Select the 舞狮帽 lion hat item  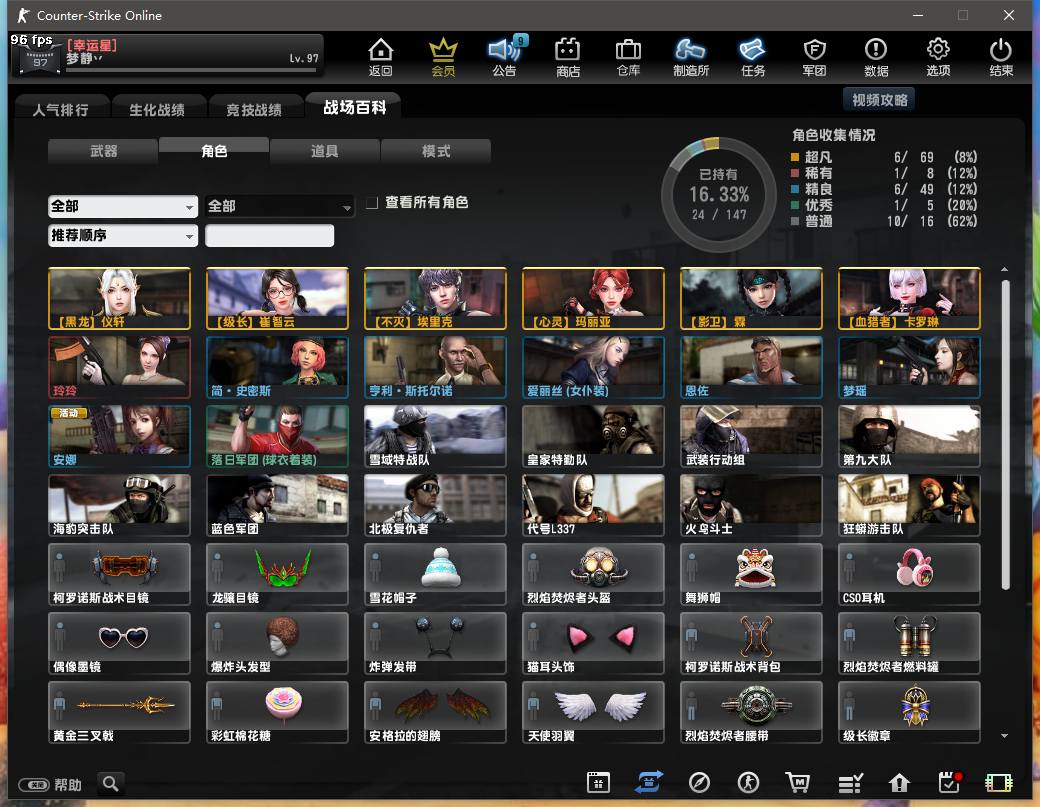coord(751,574)
